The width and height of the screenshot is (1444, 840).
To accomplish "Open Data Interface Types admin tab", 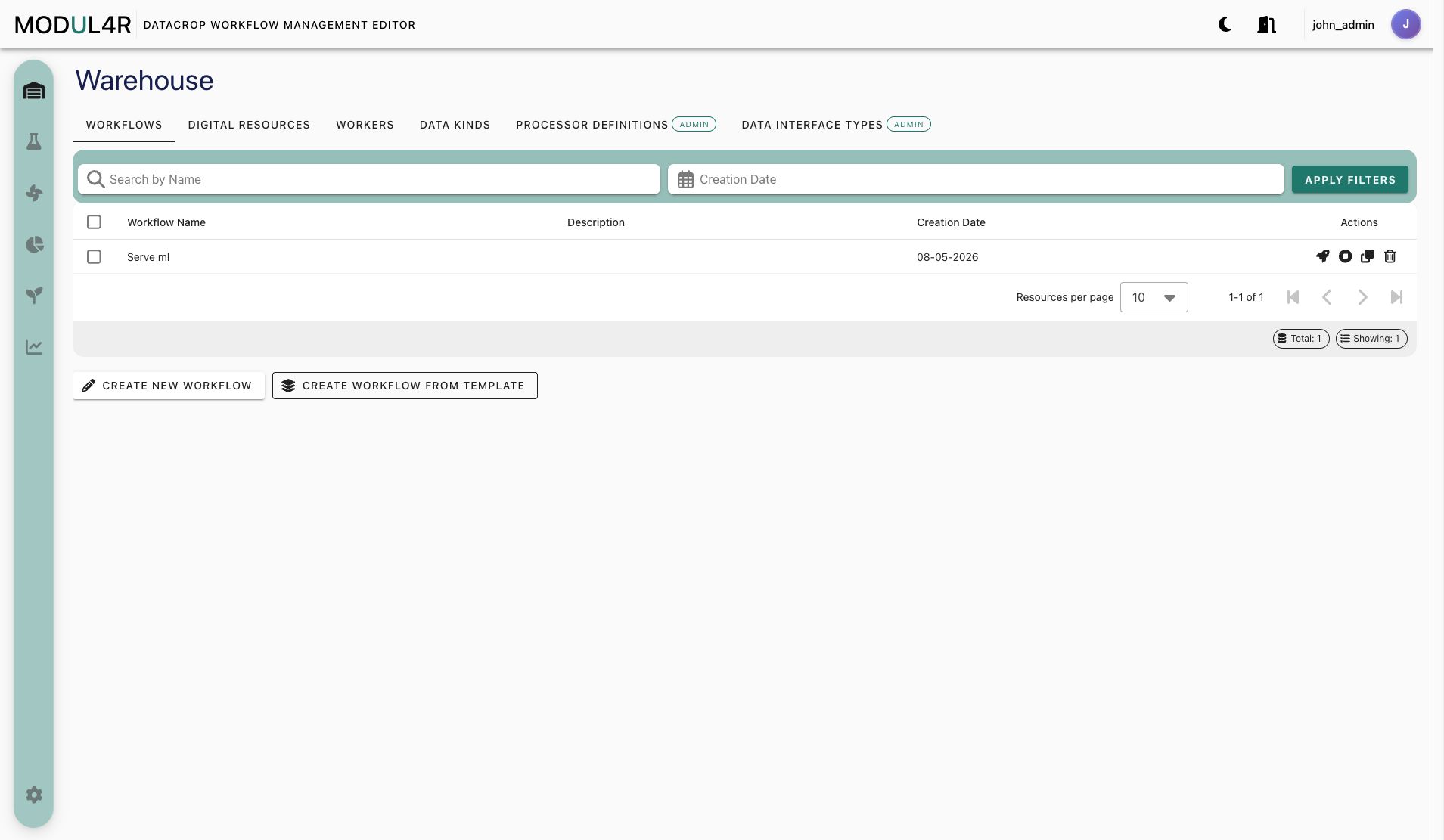I will [x=836, y=125].
